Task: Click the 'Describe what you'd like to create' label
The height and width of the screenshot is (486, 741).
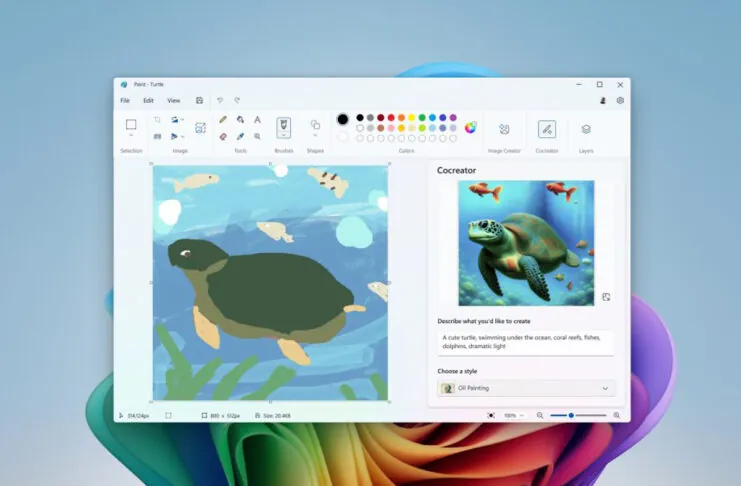Action: pyautogui.click(x=483, y=321)
